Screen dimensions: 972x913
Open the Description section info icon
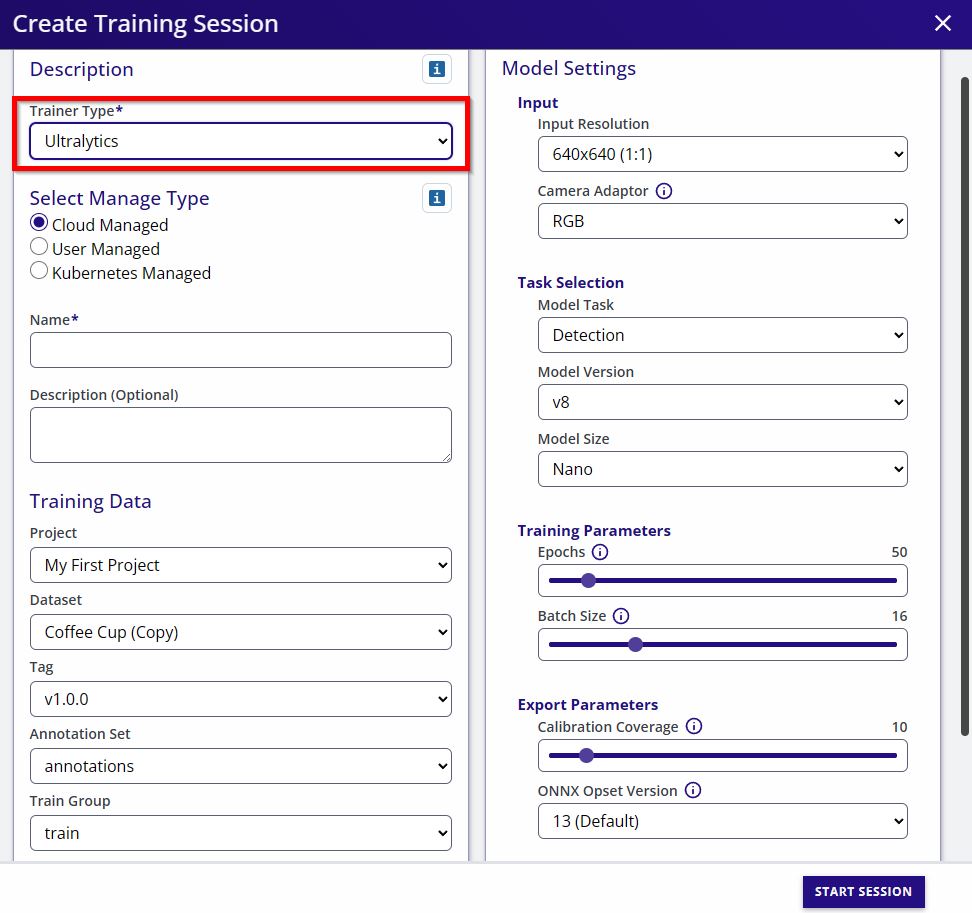[x=437, y=70]
